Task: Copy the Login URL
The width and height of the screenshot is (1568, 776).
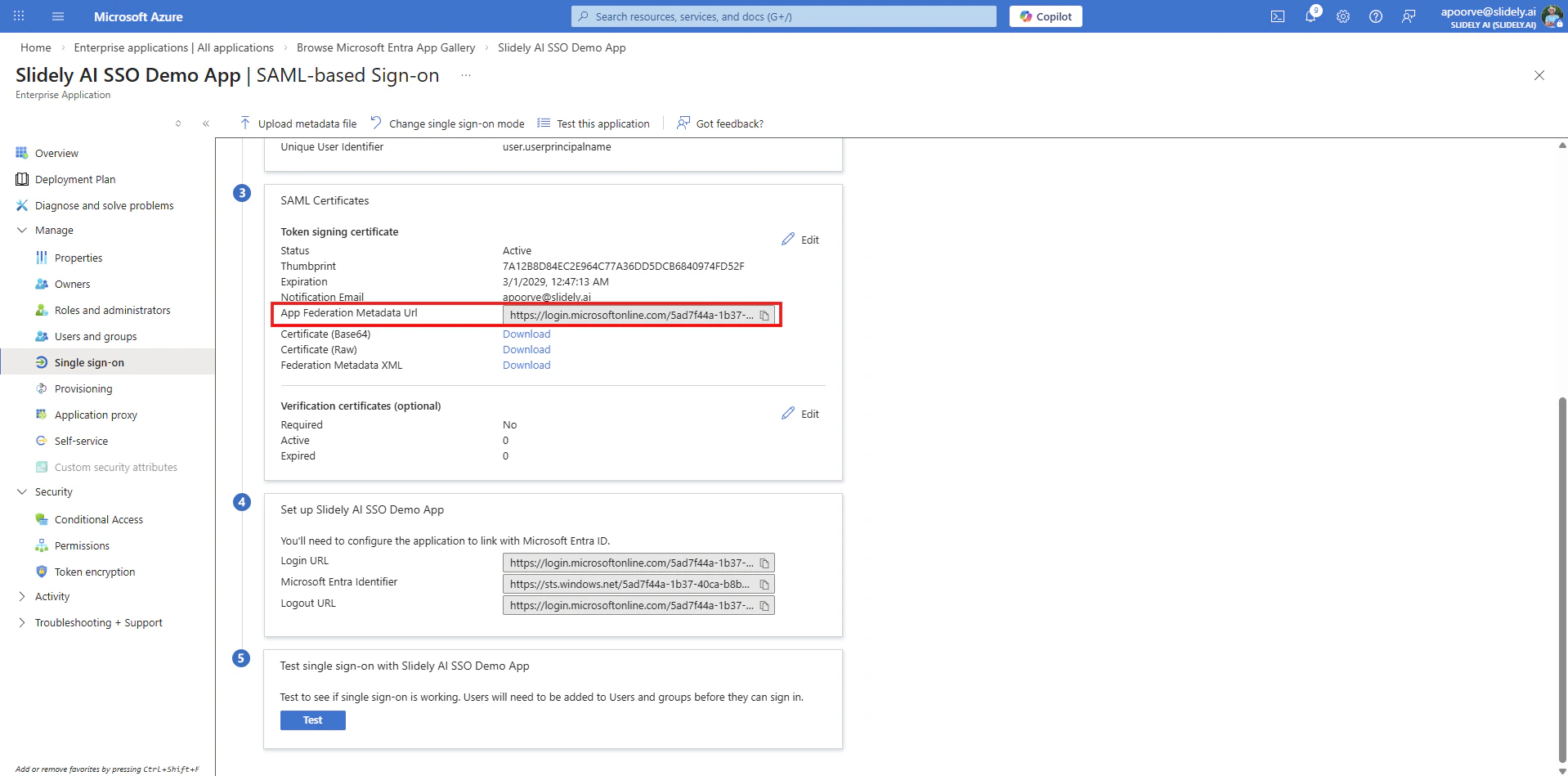Action: 764,563
